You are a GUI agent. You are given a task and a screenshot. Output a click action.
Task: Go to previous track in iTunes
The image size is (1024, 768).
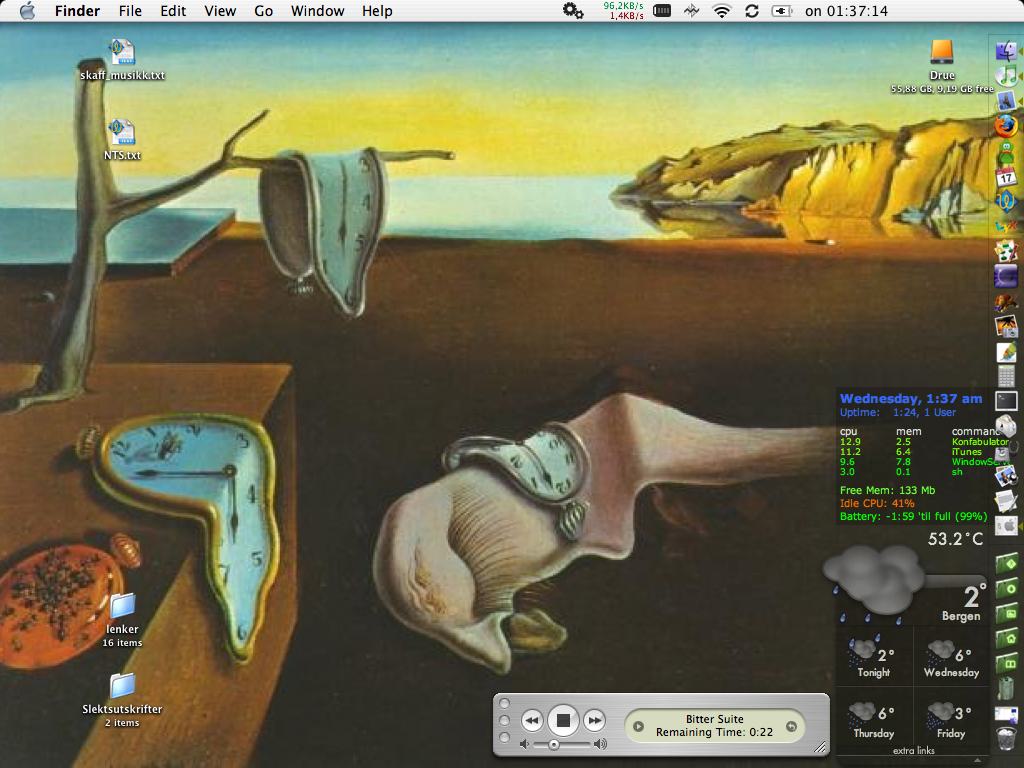point(532,720)
